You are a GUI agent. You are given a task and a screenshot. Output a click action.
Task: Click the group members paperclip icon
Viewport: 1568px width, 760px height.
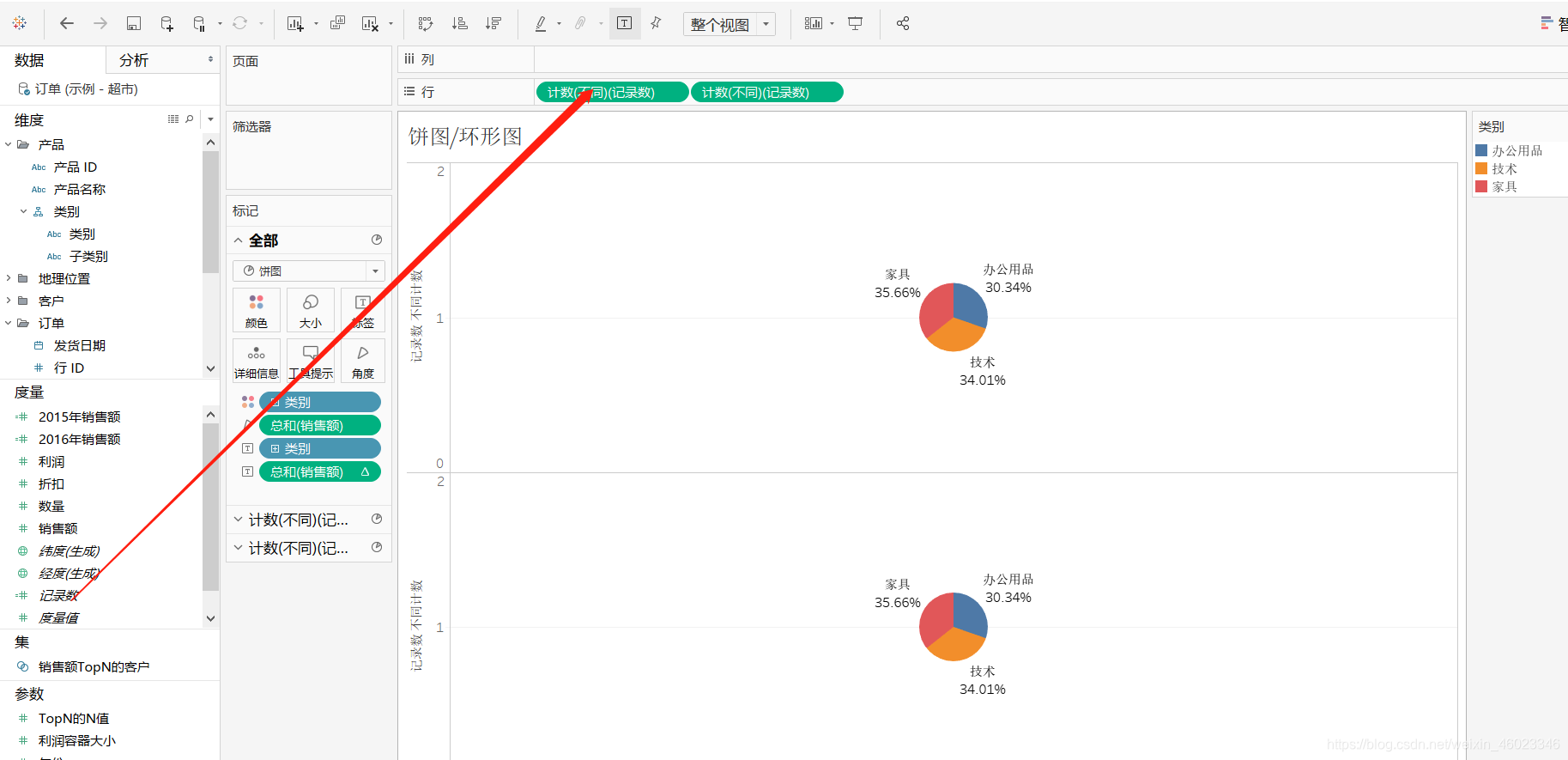(581, 23)
